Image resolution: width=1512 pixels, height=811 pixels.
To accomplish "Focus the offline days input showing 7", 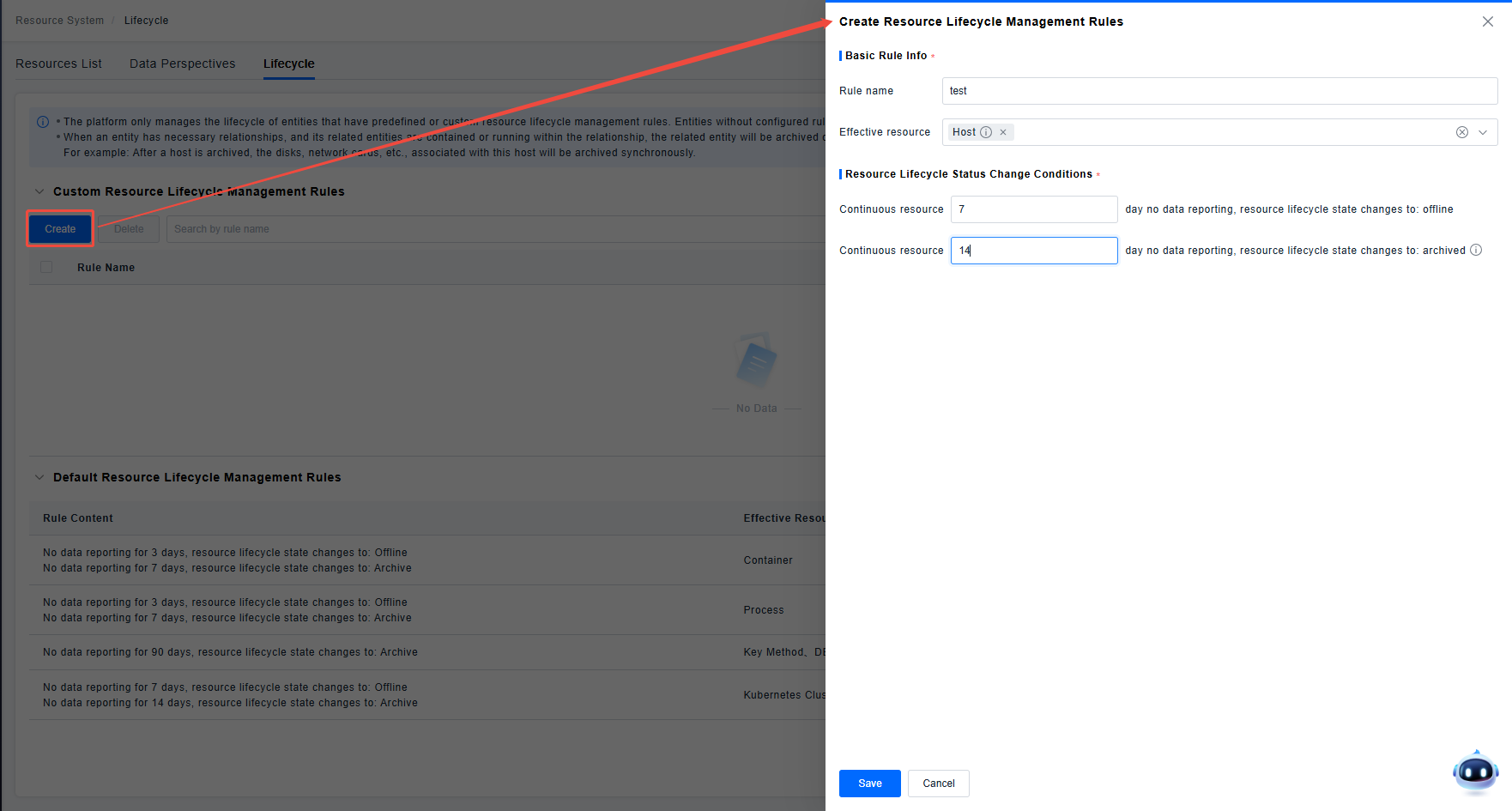I will [1033, 209].
